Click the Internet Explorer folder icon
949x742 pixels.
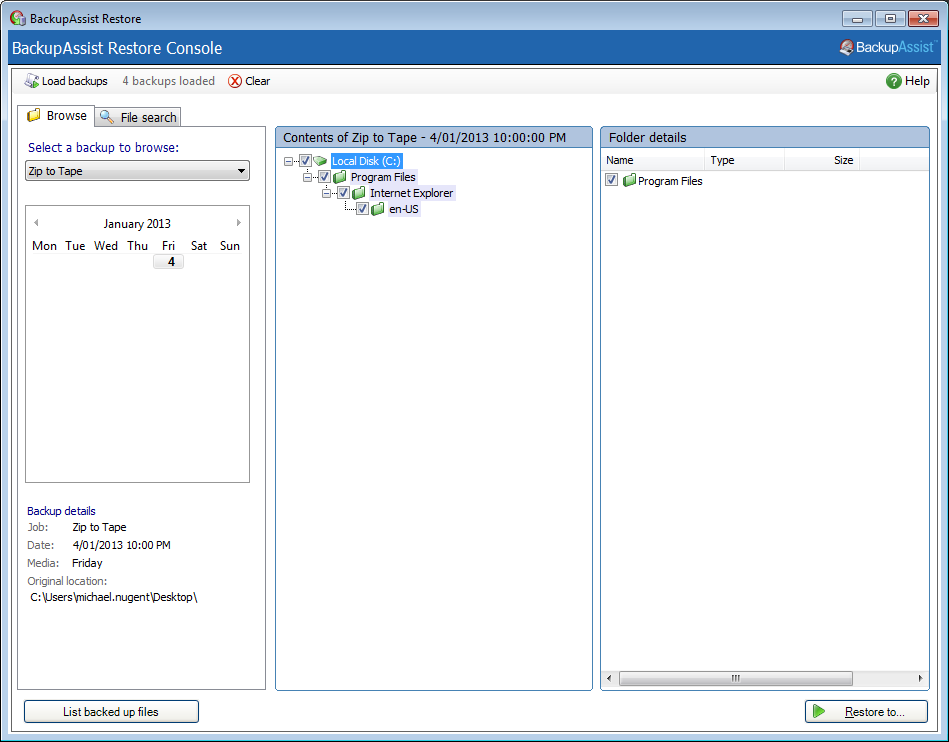[359, 193]
